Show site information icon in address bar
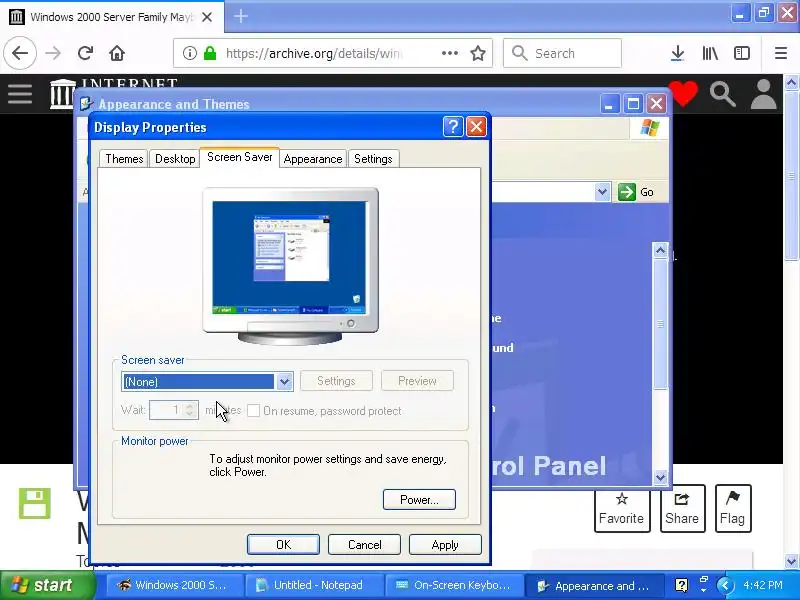Viewport: 800px width, 600px height. pos(190,53)
